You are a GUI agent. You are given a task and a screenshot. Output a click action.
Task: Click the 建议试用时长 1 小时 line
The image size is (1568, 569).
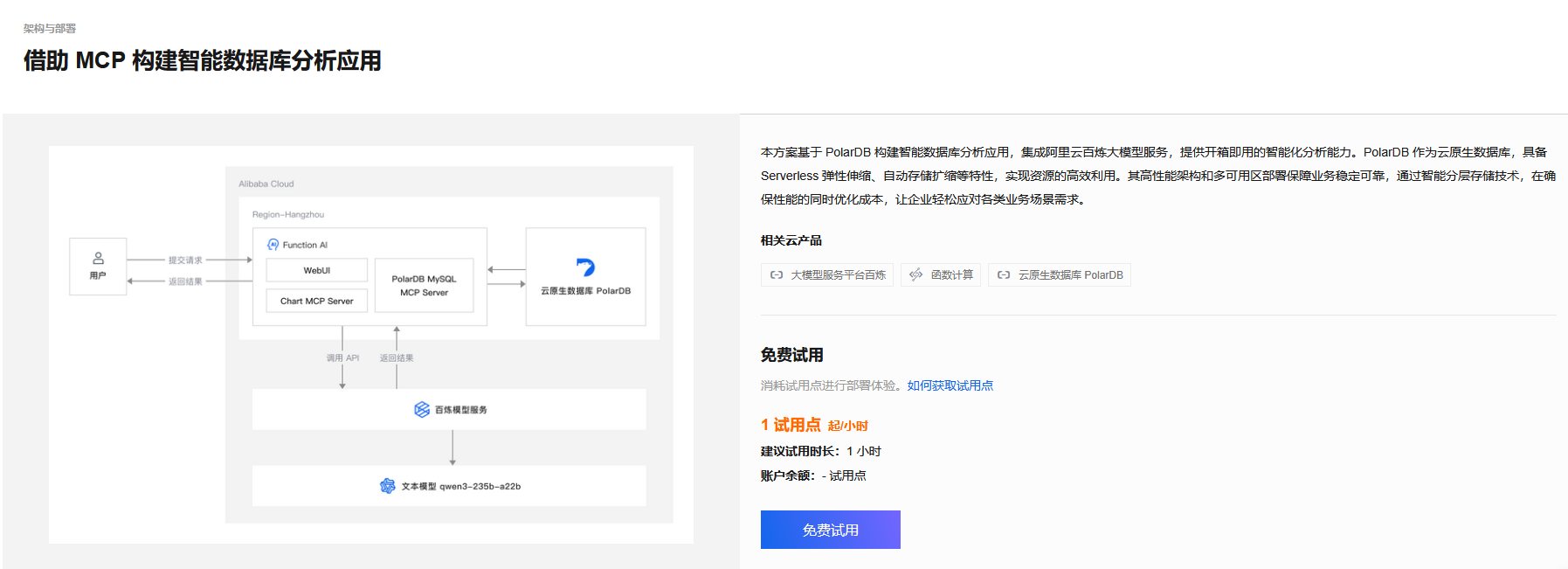pyautogui.click(x=821, y=451)
